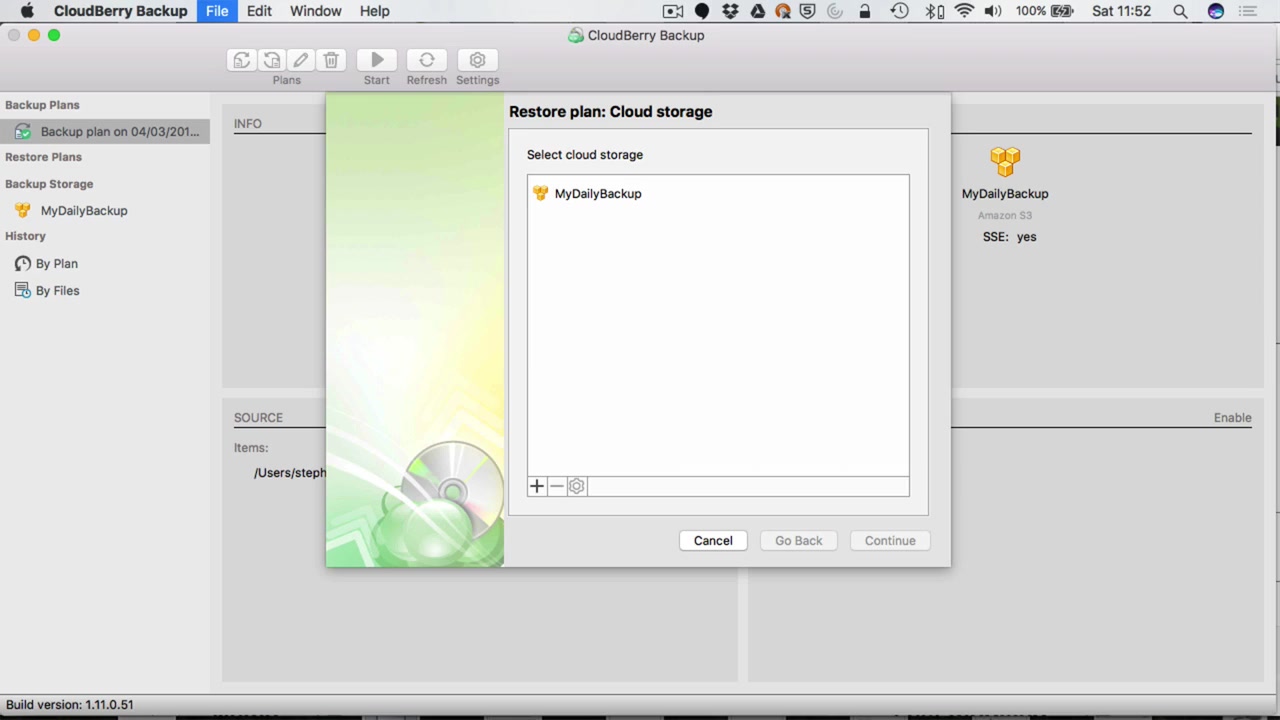Click the new backup plan toolbar icon
1280x720 pixels.
point(241,60)
